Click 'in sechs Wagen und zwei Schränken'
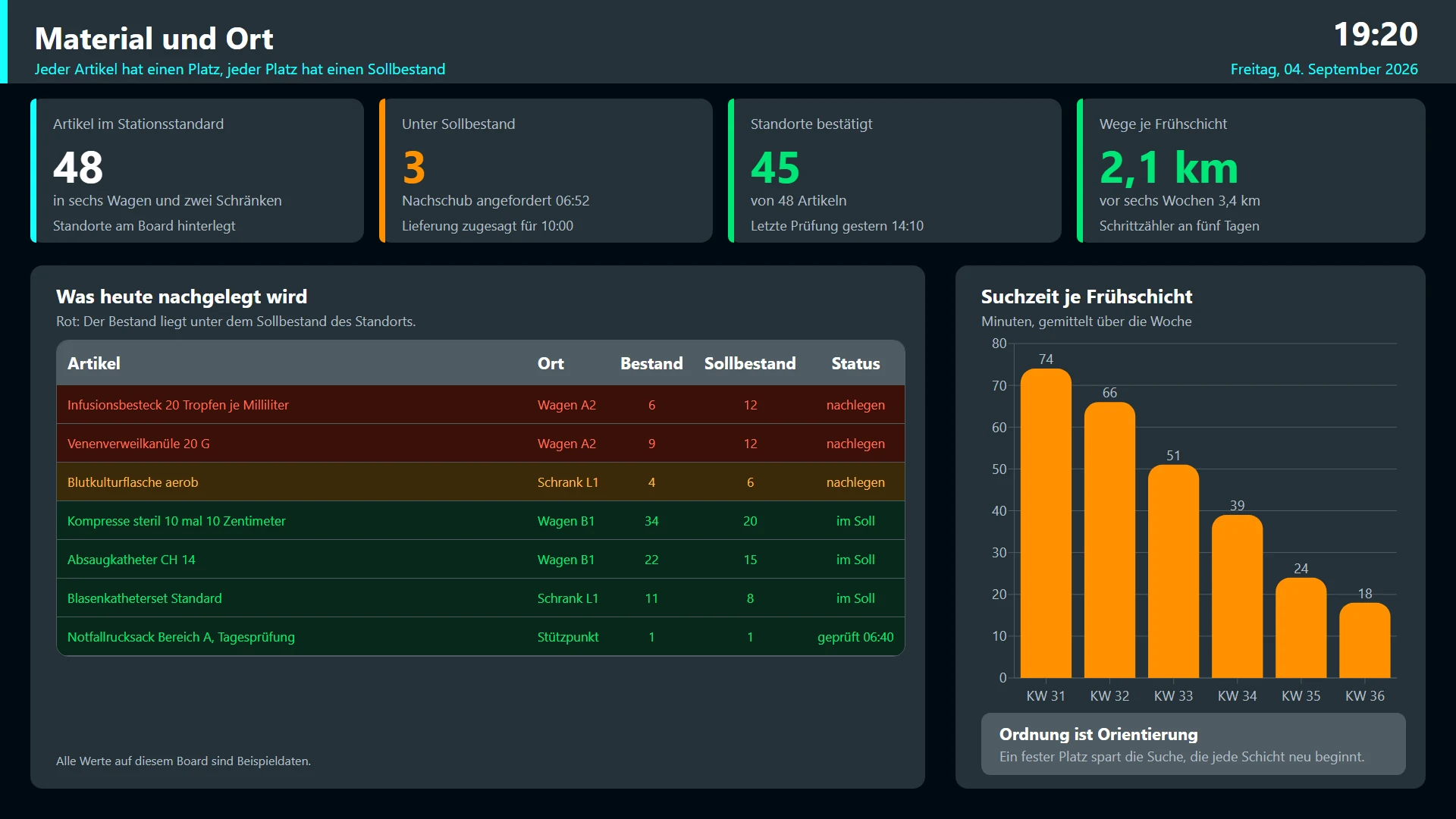1456x819 pixels. 168,200
